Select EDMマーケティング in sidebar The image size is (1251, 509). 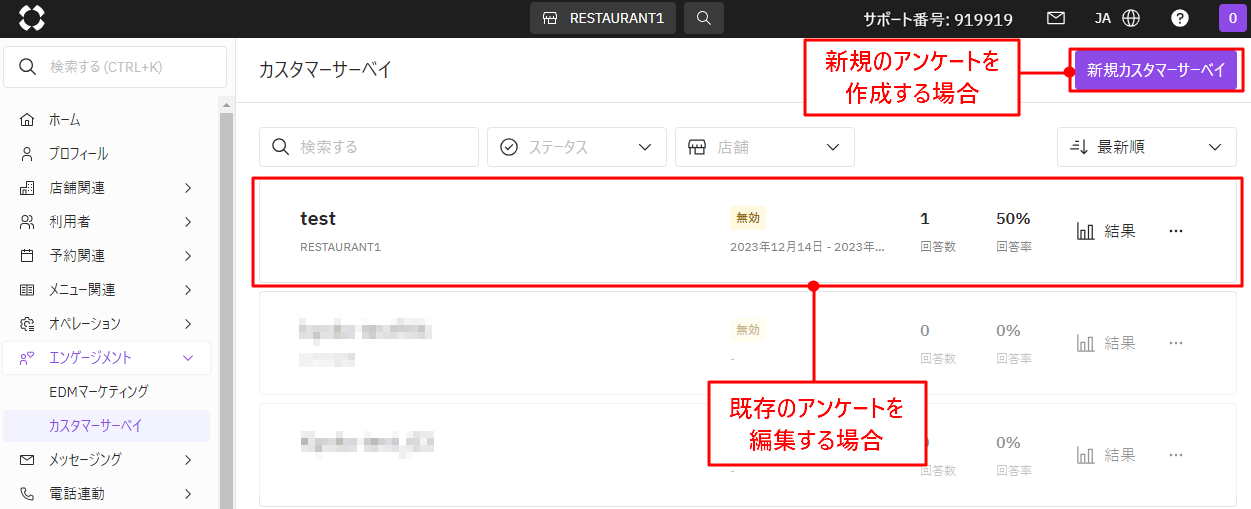point(98,392)
